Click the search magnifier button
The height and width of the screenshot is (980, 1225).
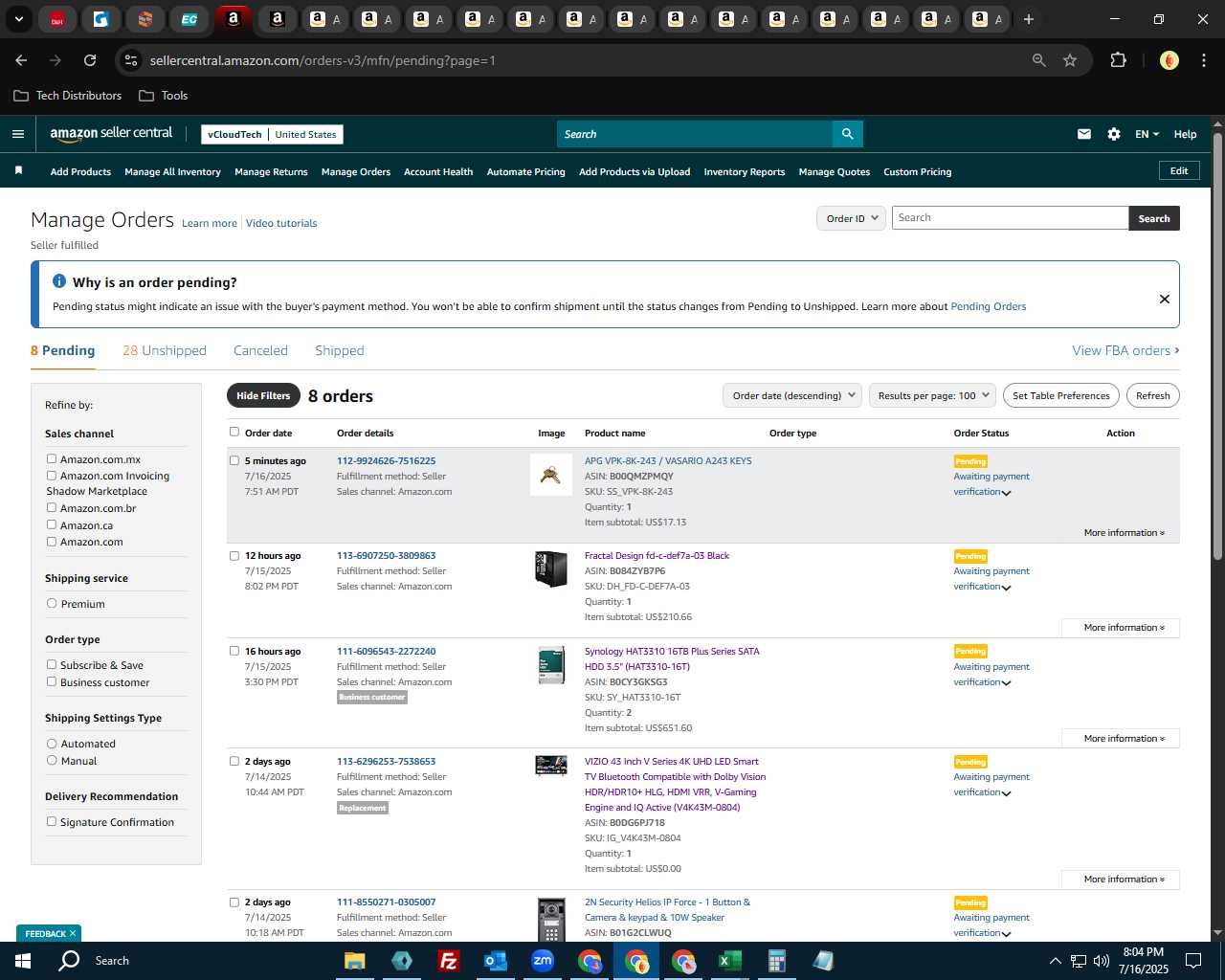point(847,134)
